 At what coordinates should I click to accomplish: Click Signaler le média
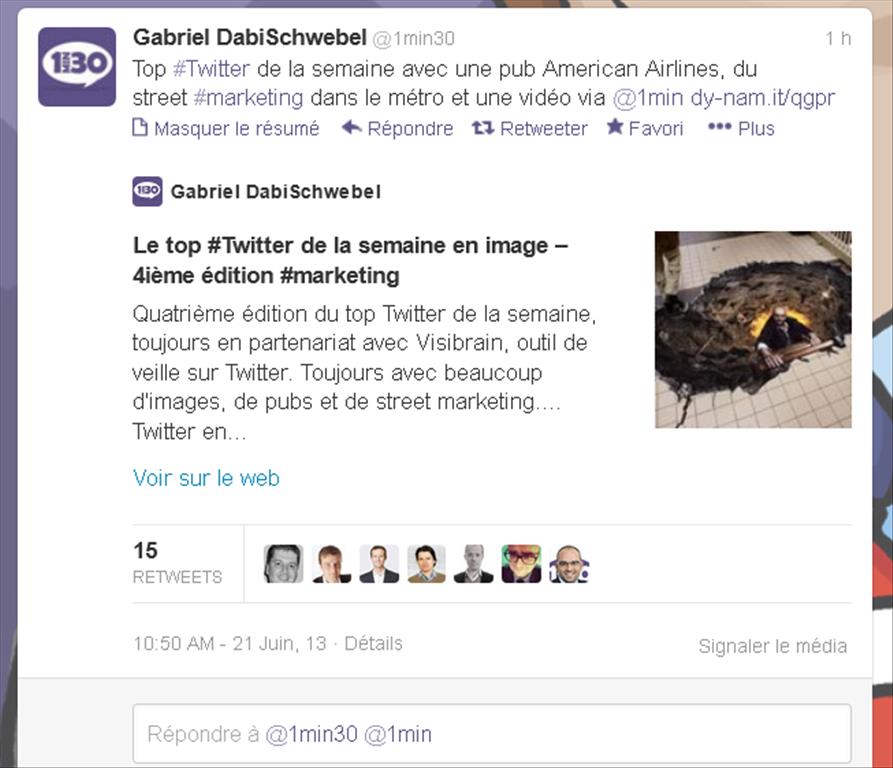(773, 646)
